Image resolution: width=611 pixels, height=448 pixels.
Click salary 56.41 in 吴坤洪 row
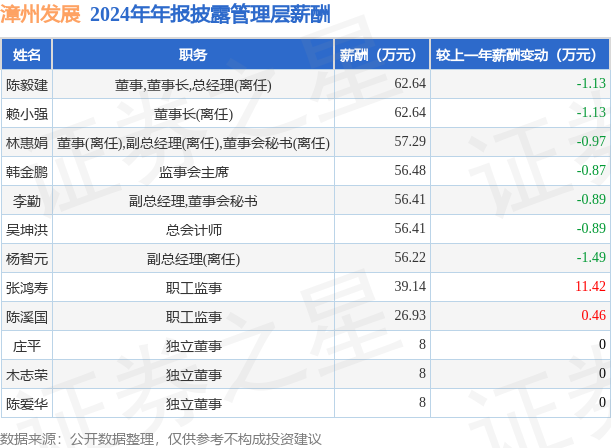coord(410,228)
